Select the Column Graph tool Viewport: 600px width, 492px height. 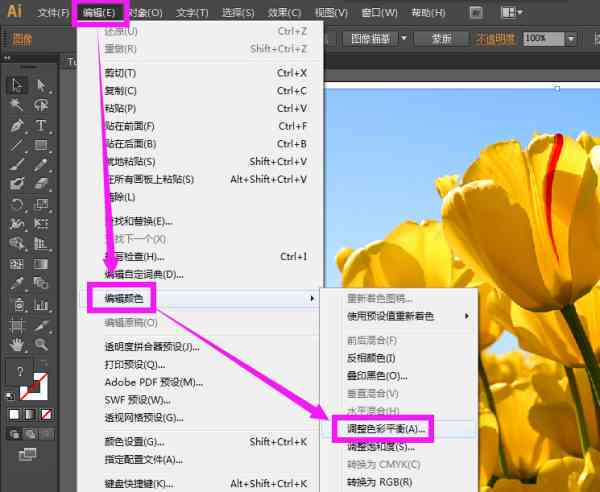point(41,305)
